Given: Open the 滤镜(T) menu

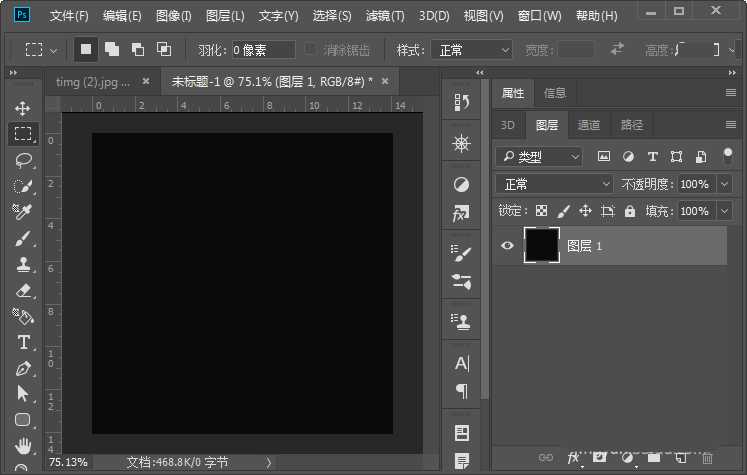Looking at the screenshot, I should (385, 16).
